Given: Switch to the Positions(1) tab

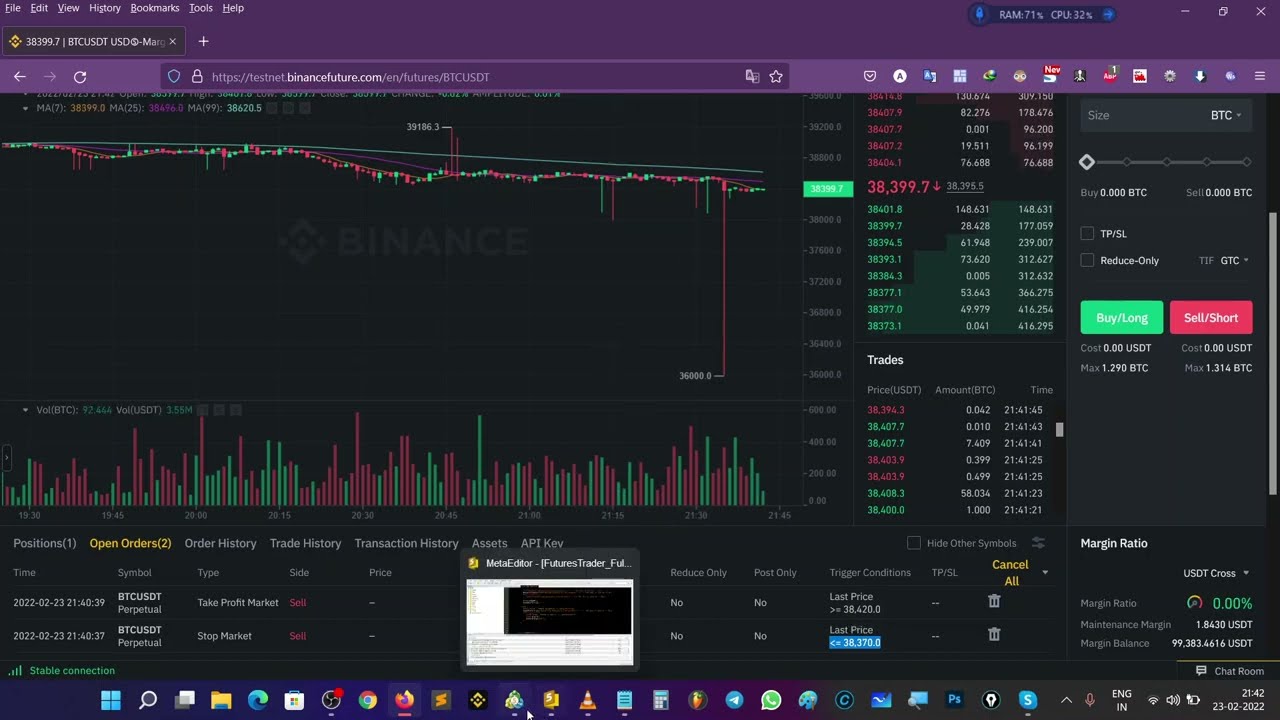Looking at the screenshot, I should (x=45, y=543).
